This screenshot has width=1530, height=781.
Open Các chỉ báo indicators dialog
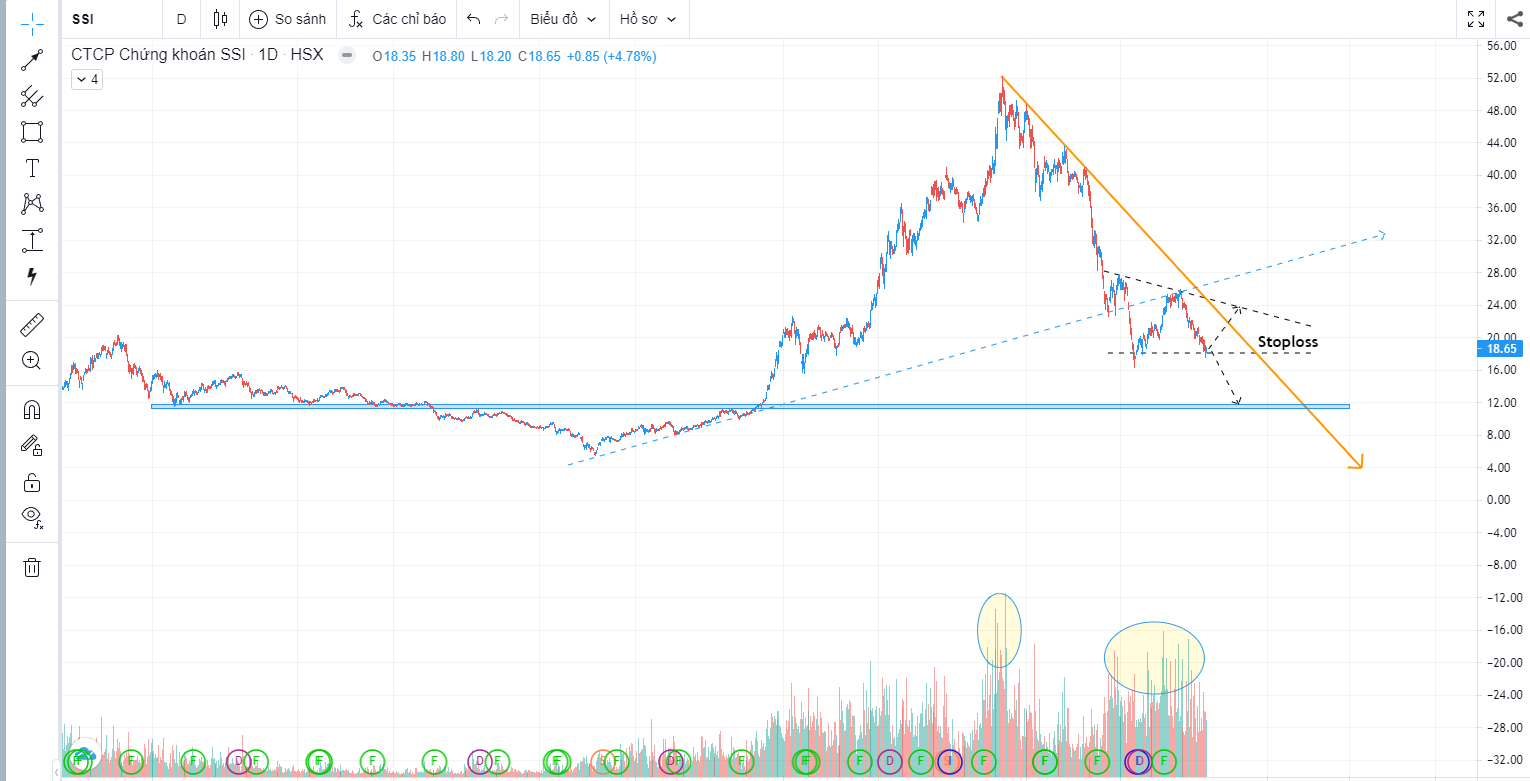[x=396, y=19]
